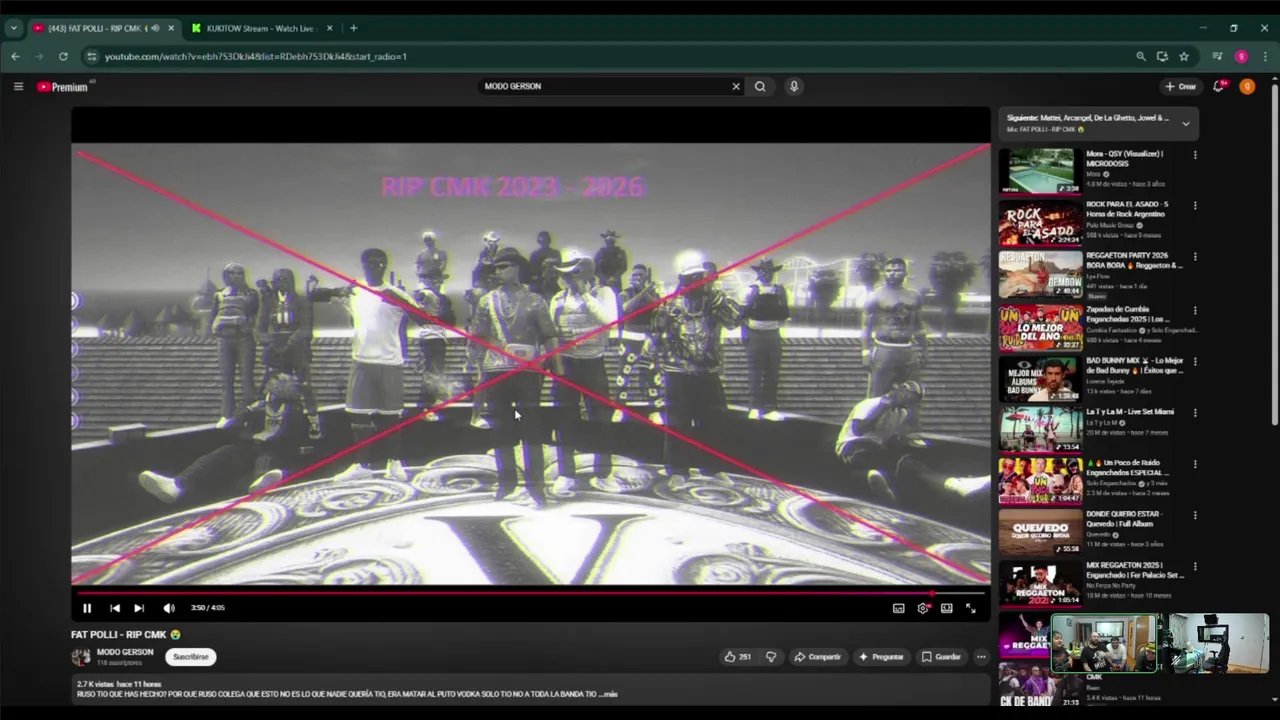
Task: Like the video with thumbs up 251
Action: [x=737, y=657]
